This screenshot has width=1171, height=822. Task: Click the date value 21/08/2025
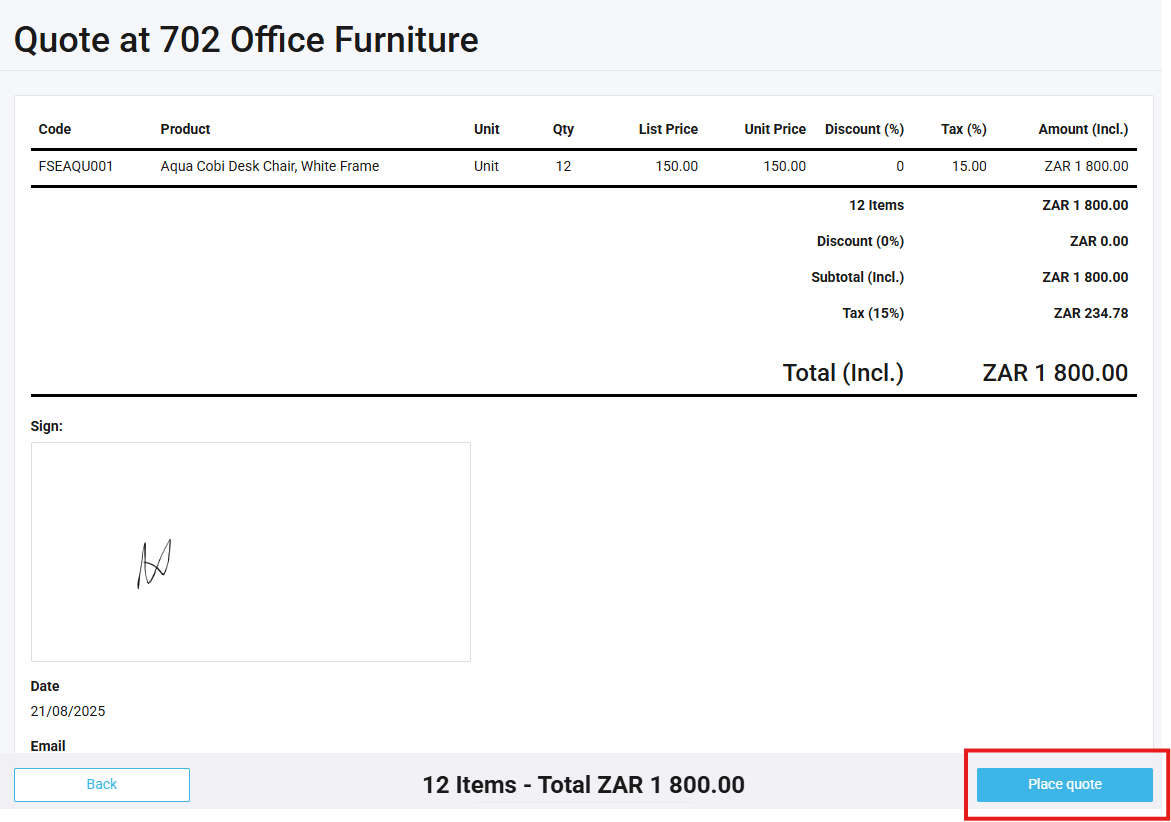tap(68, 712)
